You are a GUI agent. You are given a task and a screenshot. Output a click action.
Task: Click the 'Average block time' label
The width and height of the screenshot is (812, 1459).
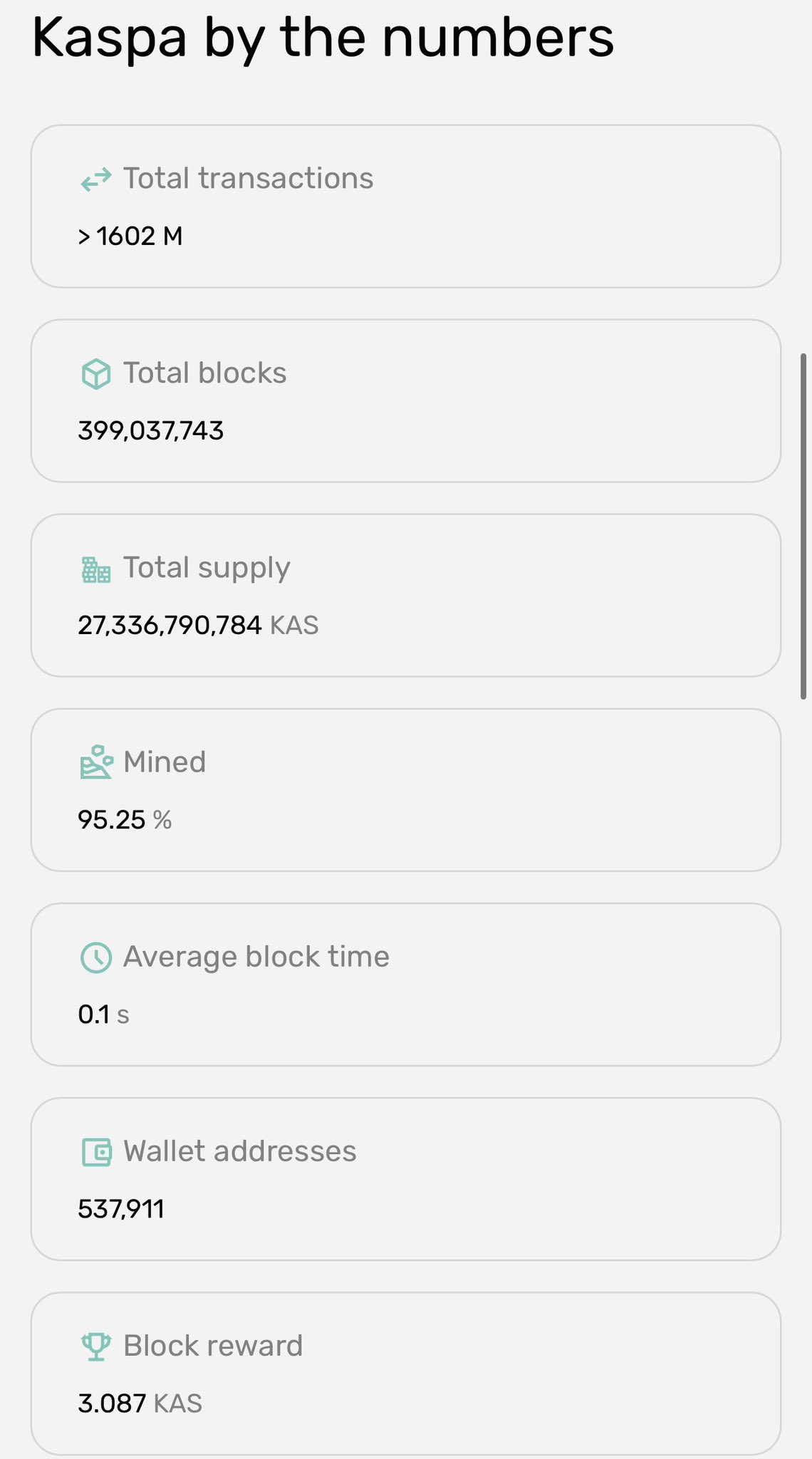coord(256,957)
